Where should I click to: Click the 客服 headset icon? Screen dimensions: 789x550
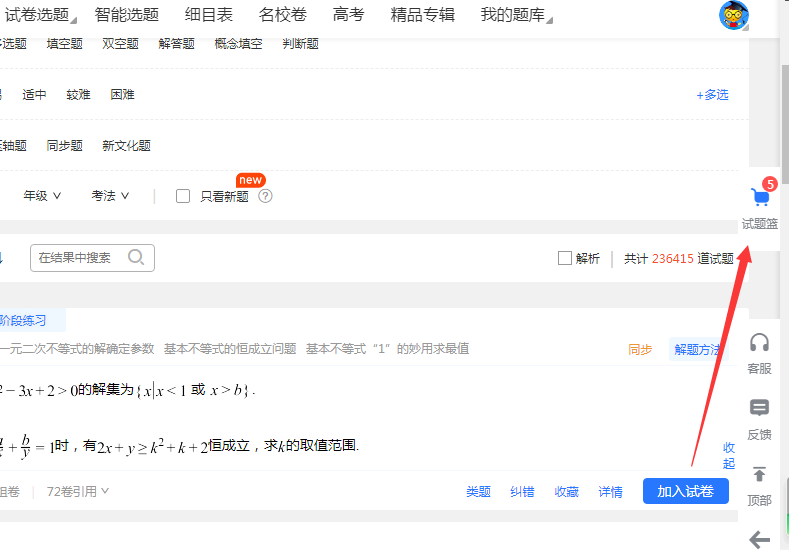759,344
